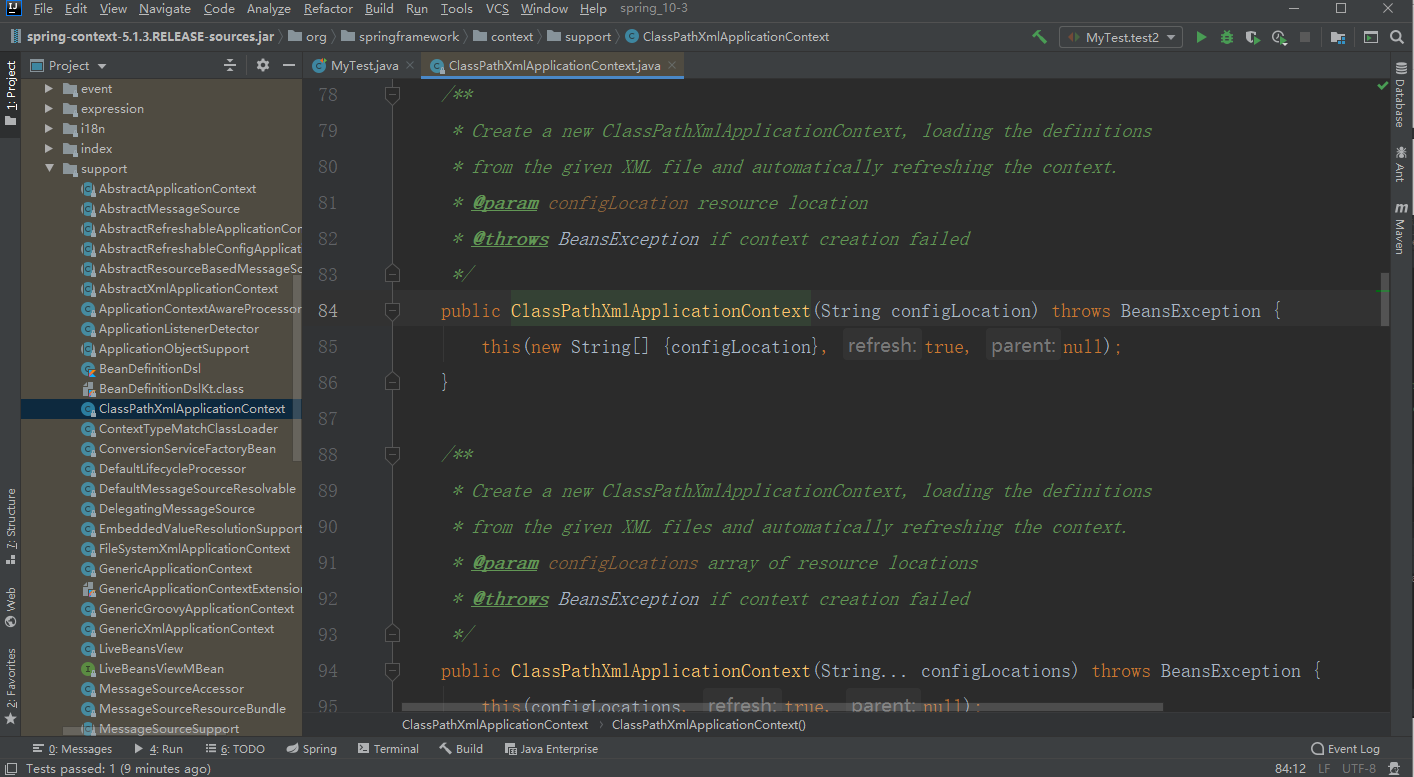Expand the event folder
Image resolution: width=1414 pixels, height=777 pixels.
(48, 89)
